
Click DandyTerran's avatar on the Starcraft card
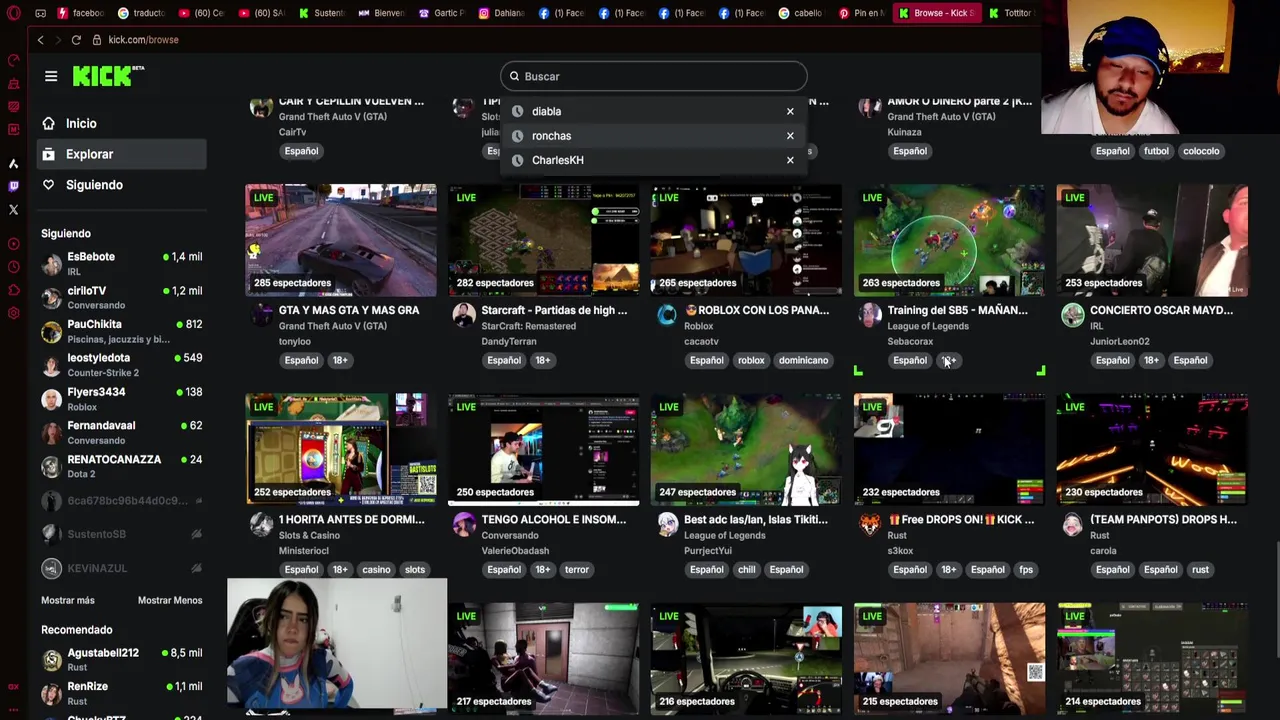464,316
